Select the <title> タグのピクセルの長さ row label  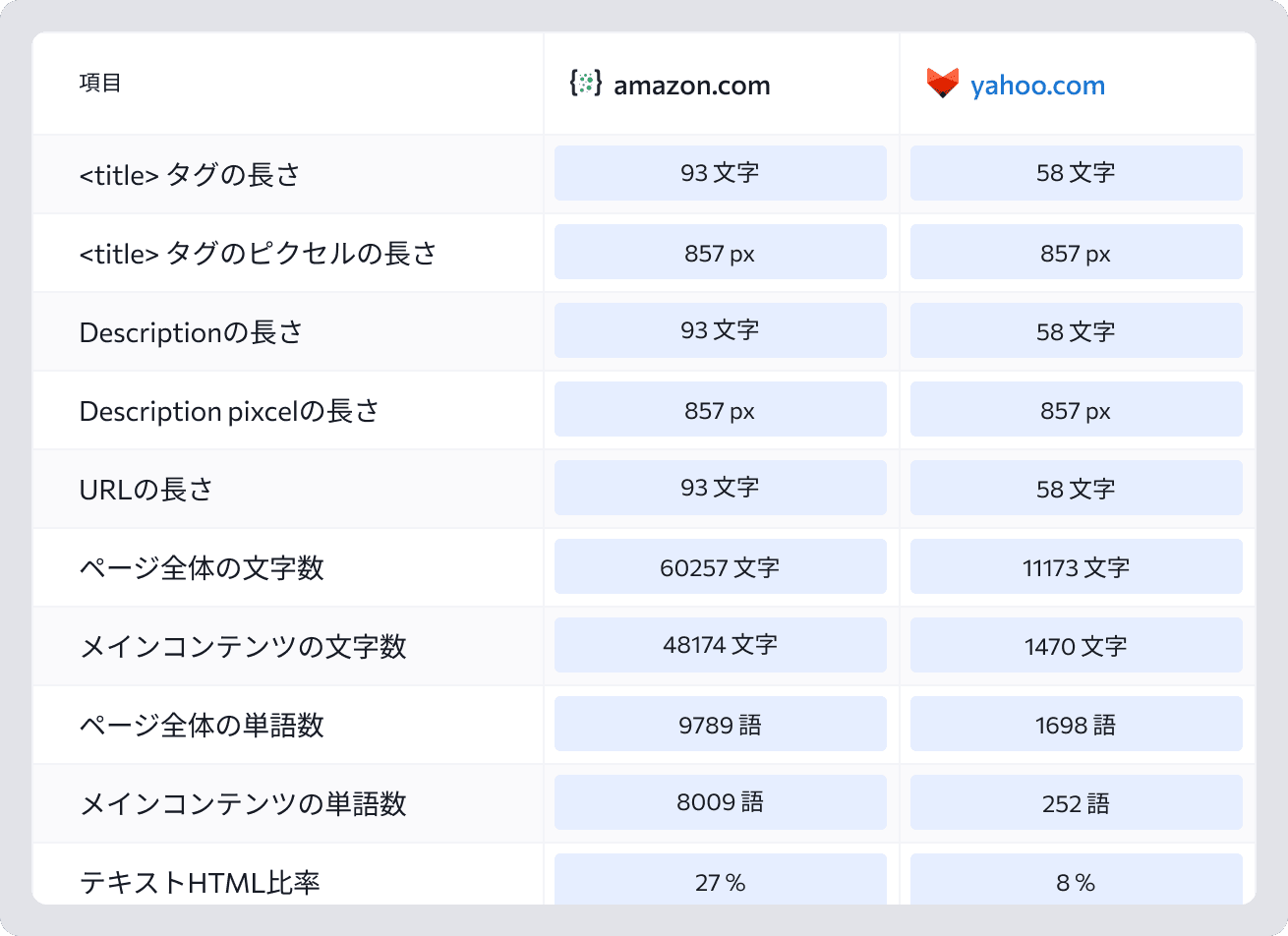tap(259, 254)
